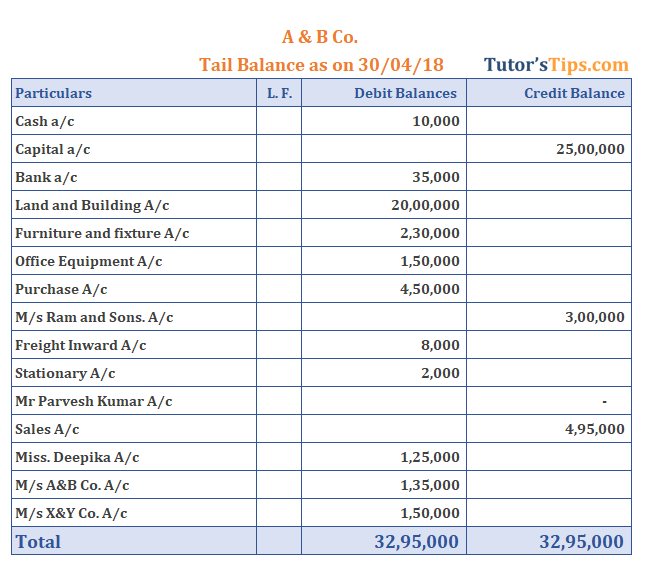The height and width of the screenshot is (571, 645).
Task: Select Mr Parvesh Kumar A/c row label
Action: [93, 401]
